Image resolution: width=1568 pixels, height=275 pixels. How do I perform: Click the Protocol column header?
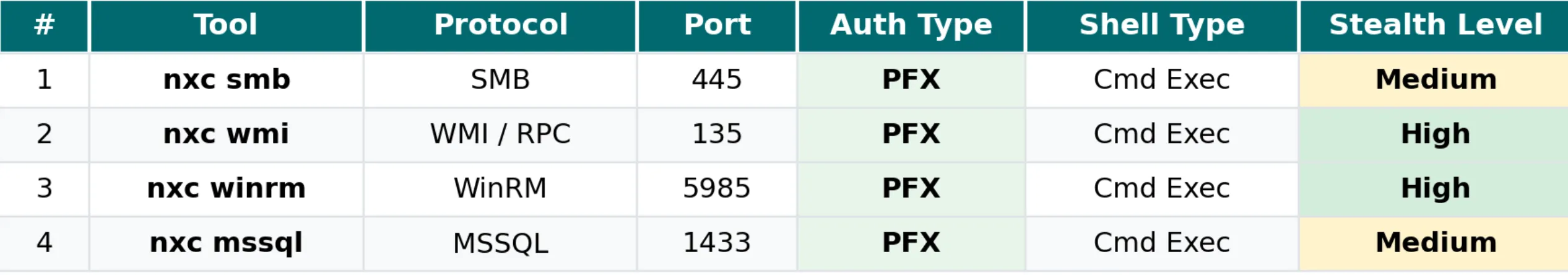click(500, 25)
